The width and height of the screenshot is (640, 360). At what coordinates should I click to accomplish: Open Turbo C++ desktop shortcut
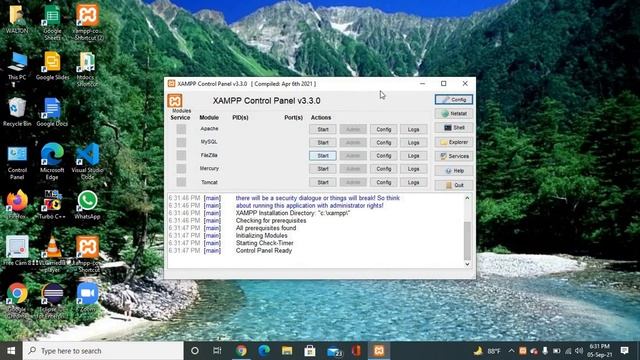pos(52,205)
